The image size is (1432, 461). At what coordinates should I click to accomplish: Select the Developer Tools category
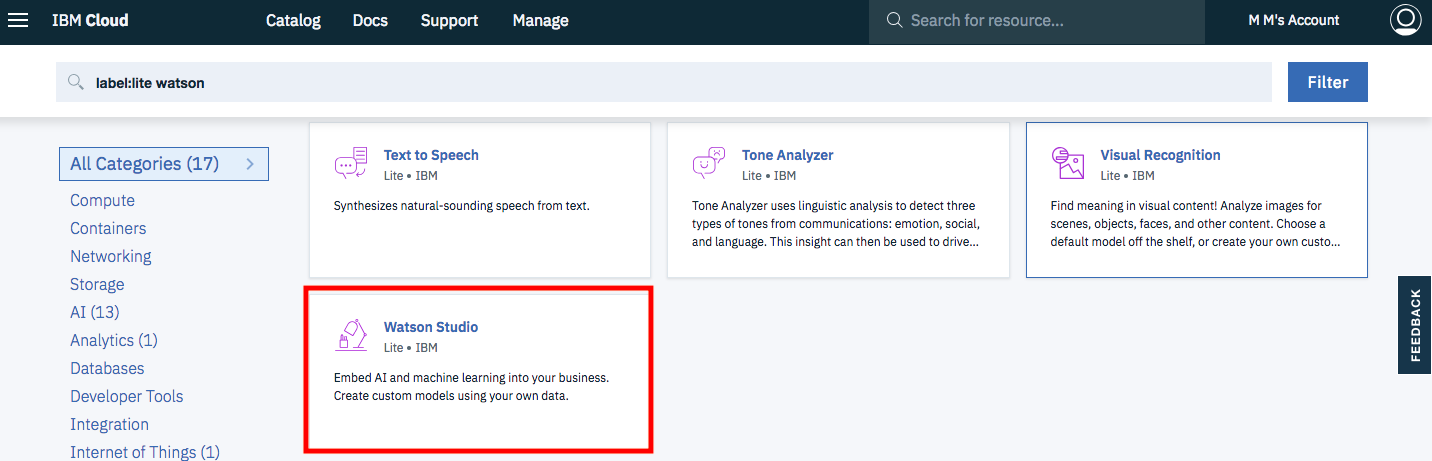click(x=127, y=396)
